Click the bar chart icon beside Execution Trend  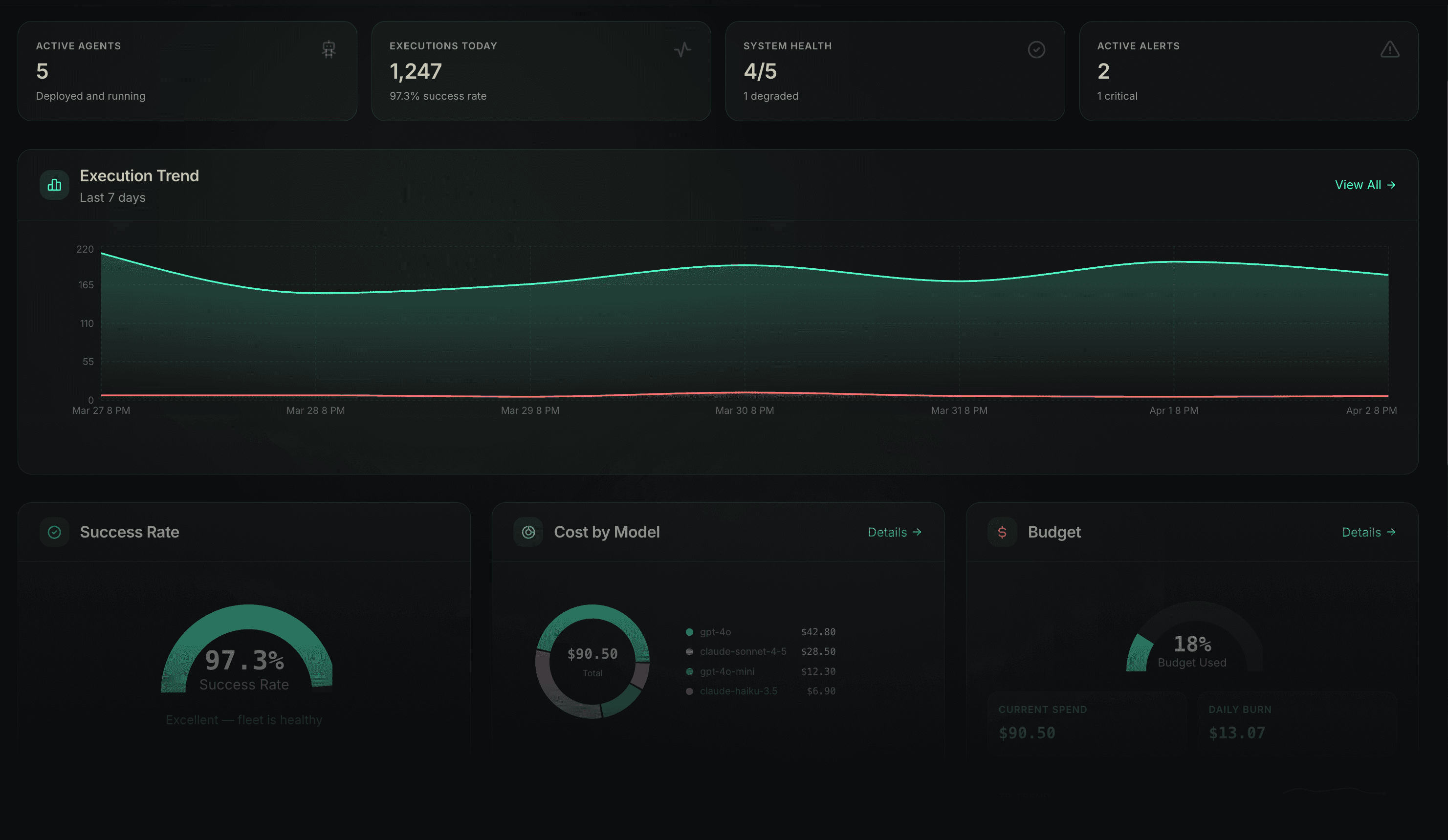pyautogui.click(x=55, y=185)
